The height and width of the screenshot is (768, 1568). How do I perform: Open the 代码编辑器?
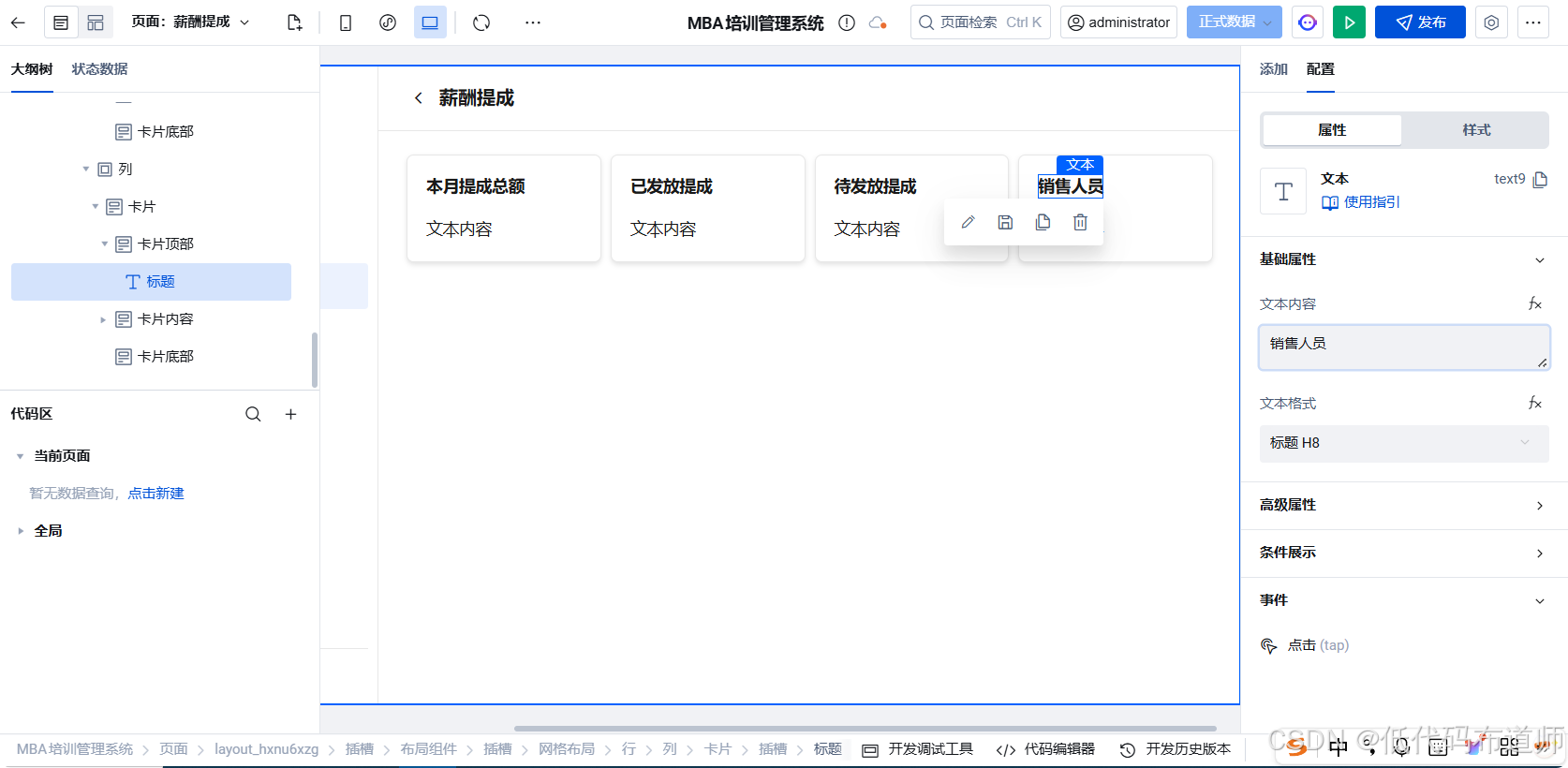tap(1045, 749)
